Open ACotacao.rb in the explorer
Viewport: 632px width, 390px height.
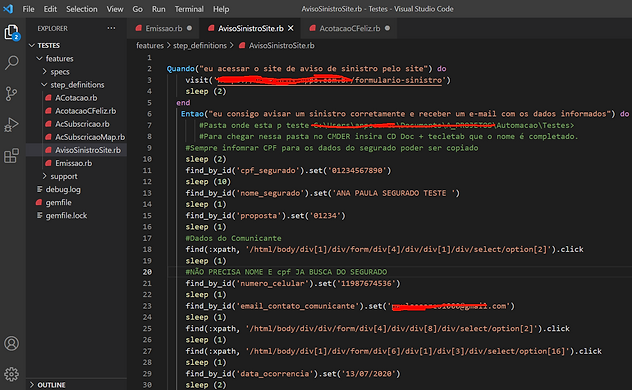(76, 98)
